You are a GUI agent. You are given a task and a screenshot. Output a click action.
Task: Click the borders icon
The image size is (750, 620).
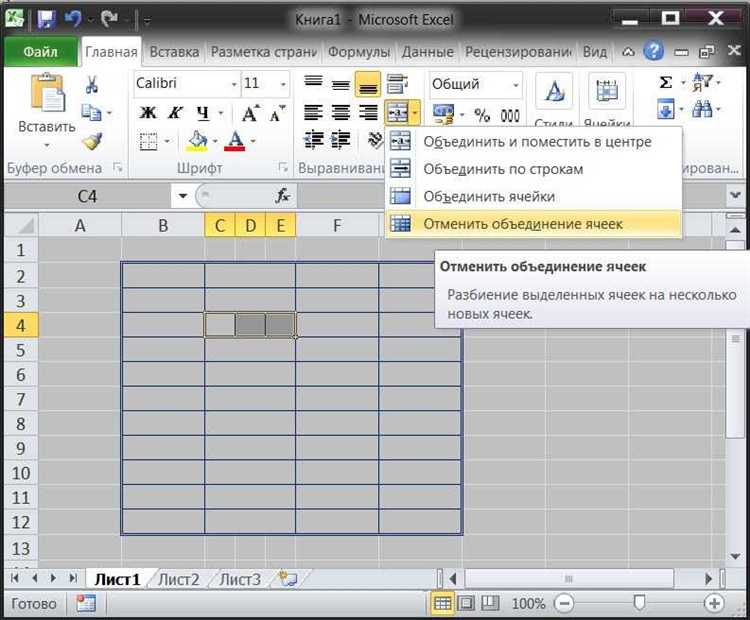(x=148, y=142)
